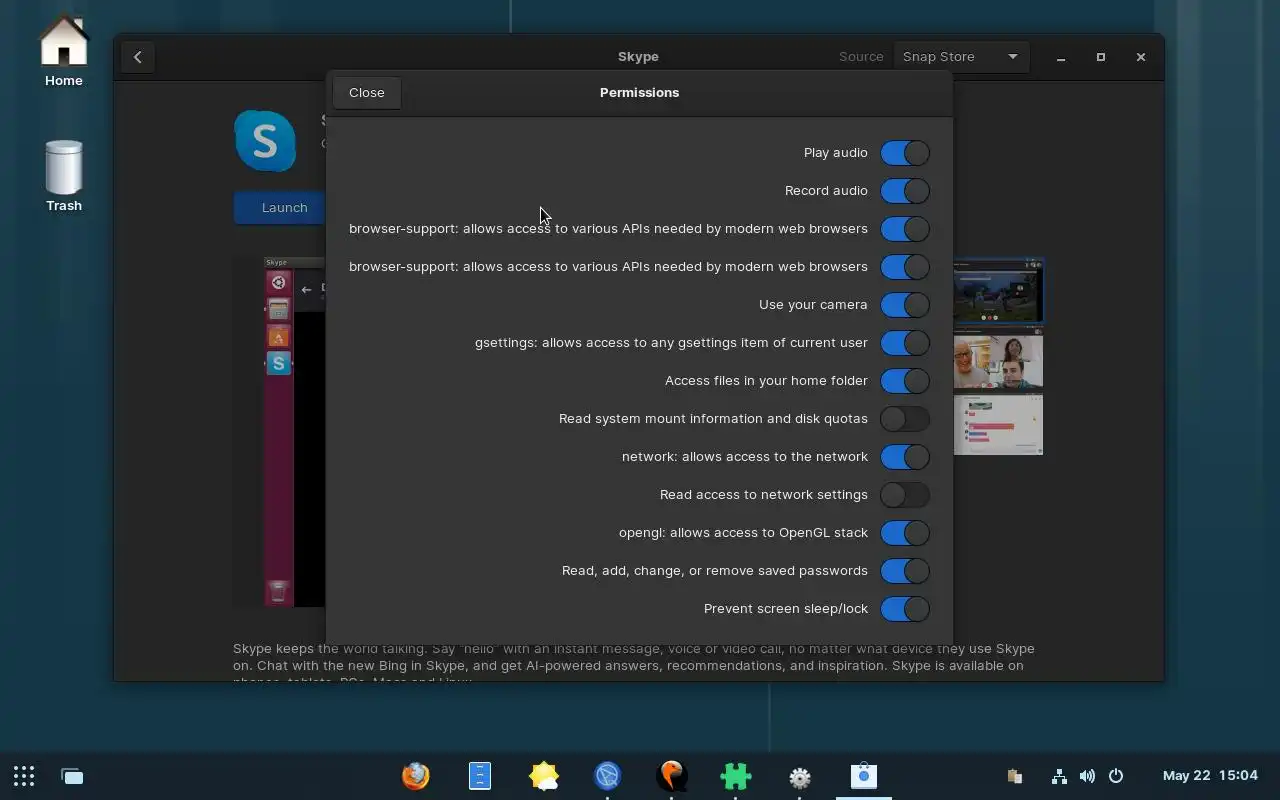Open the Home folder desktop icon
The height and width of the screenshot is (800, 1280).
click(x=64, y=50)
